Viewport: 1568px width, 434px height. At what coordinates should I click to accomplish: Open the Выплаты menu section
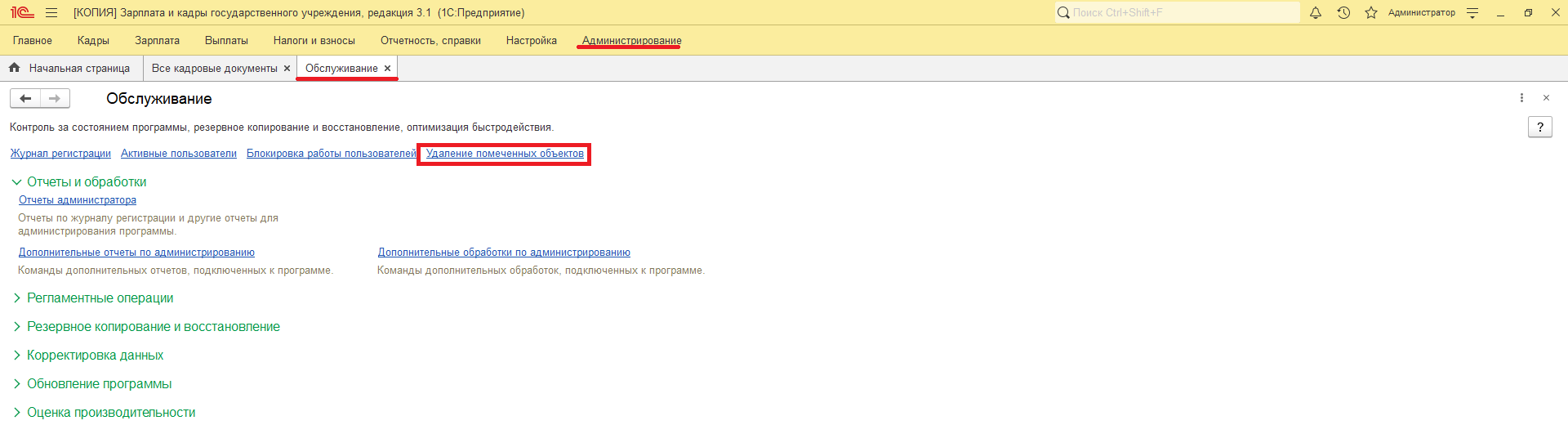(226, 40)
